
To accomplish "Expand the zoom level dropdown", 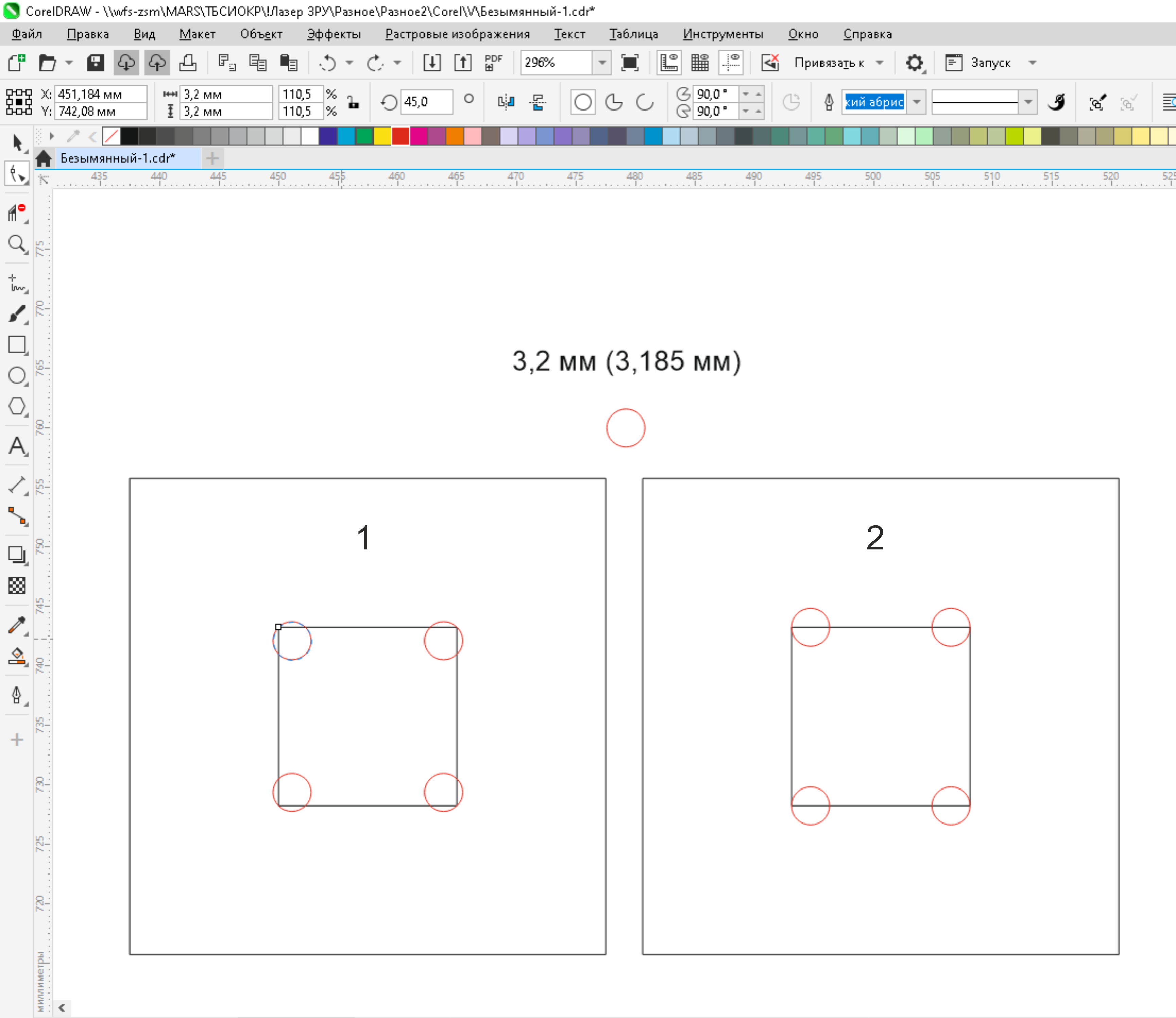I will tap(602, 63).
